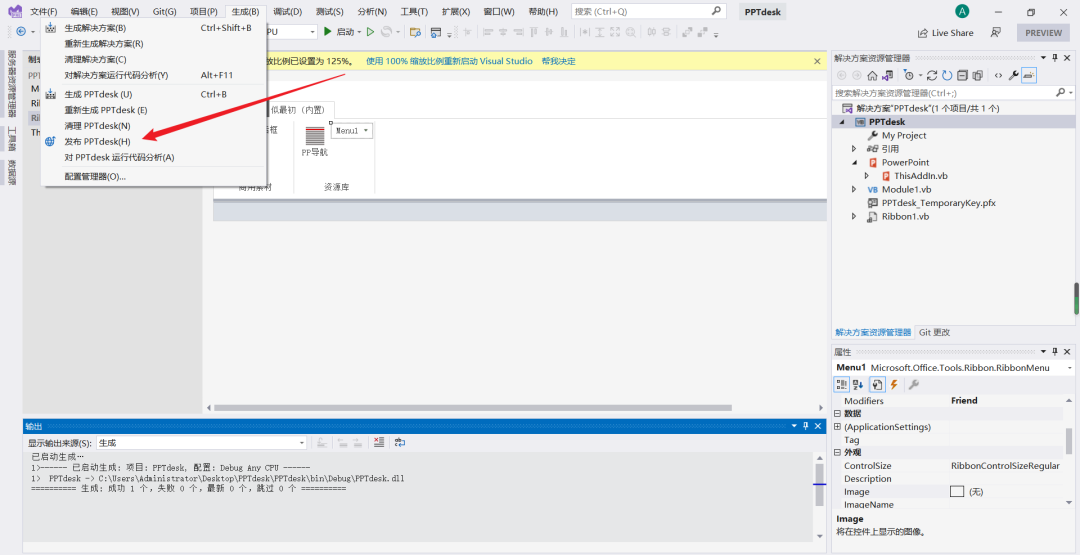Viewport: 1080px width, 555px height.
Task: Expand the 引用 references node
Action: 854,149
